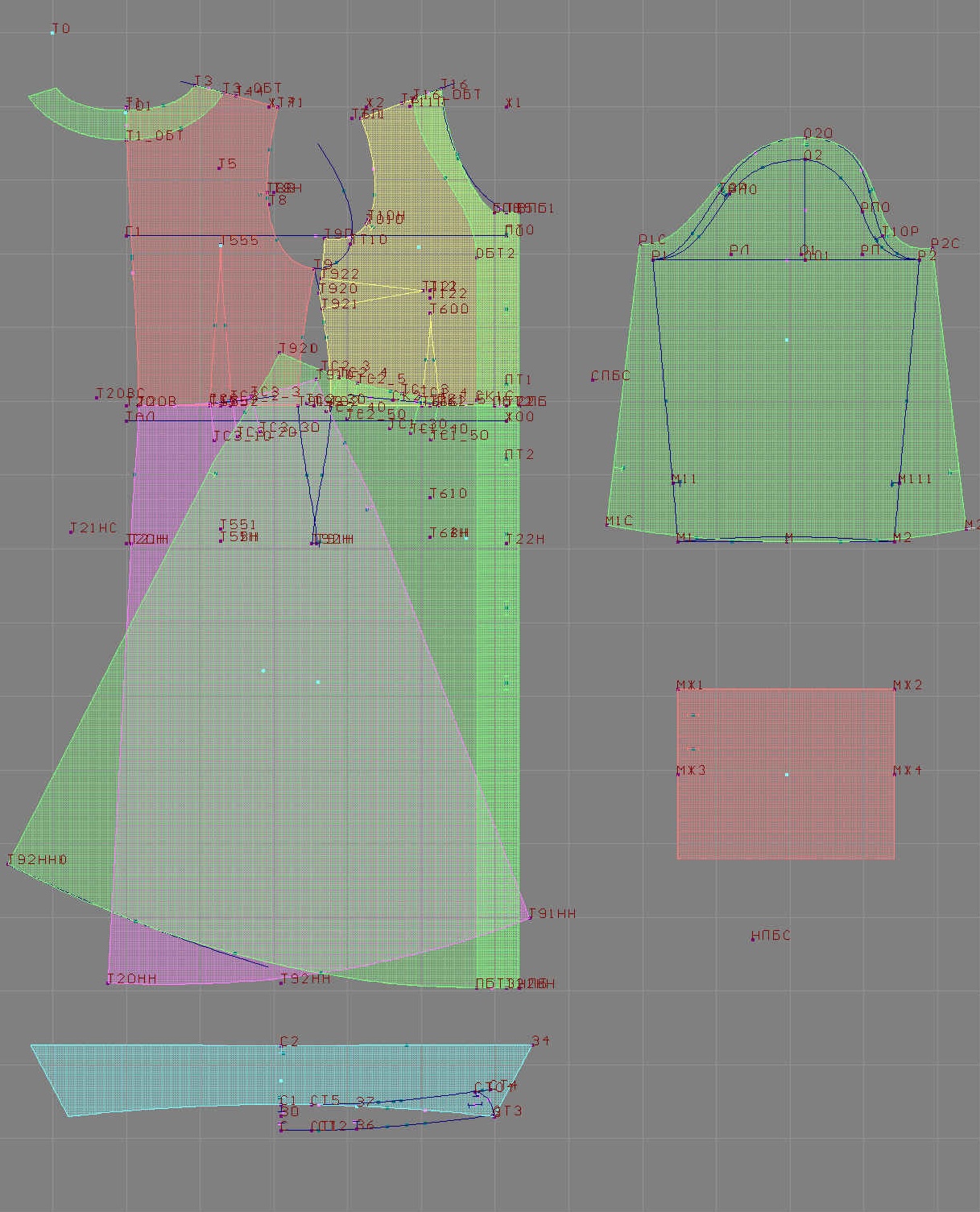
Task: Select the green sleeve pattern piece
Action: pyautogui.click(x=787, y=387)
